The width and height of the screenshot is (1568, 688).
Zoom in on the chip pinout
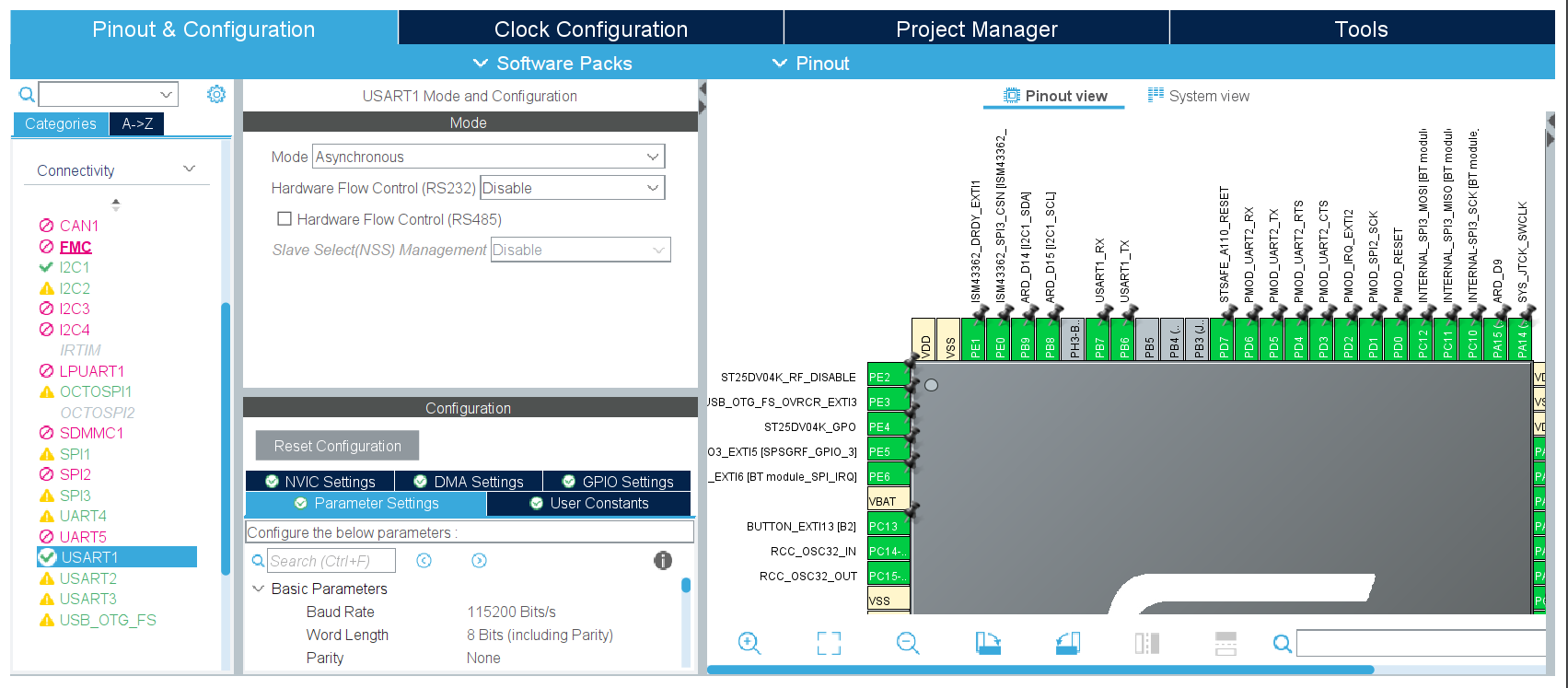[x=749, y=643]
